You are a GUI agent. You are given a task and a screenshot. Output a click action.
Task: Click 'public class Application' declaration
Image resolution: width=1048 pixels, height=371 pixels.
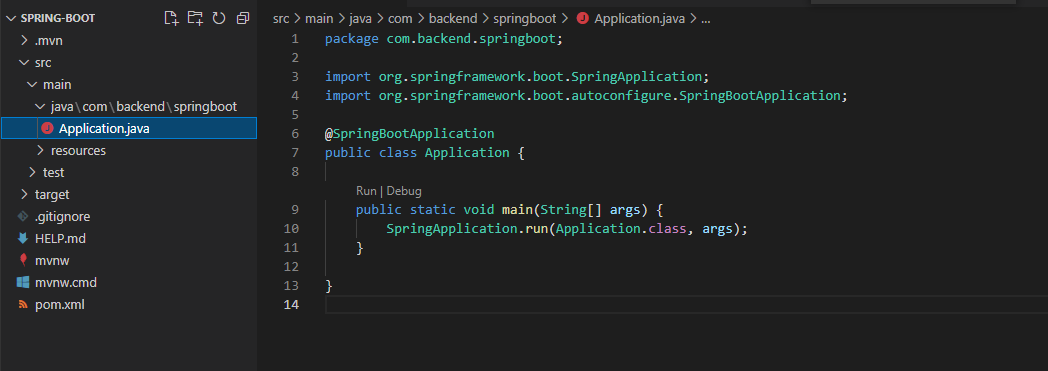point(417,152)
